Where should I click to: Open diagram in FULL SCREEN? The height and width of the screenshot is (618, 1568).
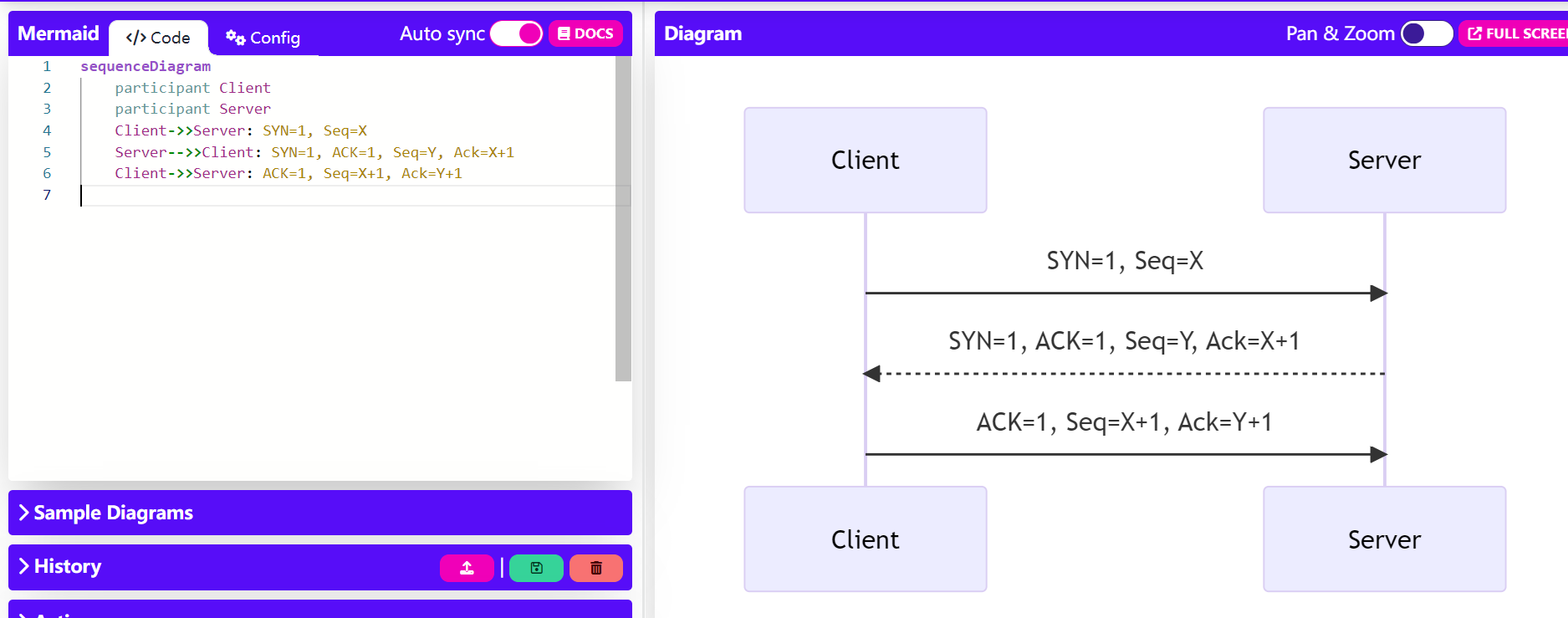pyautogui.click(x=1514, y=33)
